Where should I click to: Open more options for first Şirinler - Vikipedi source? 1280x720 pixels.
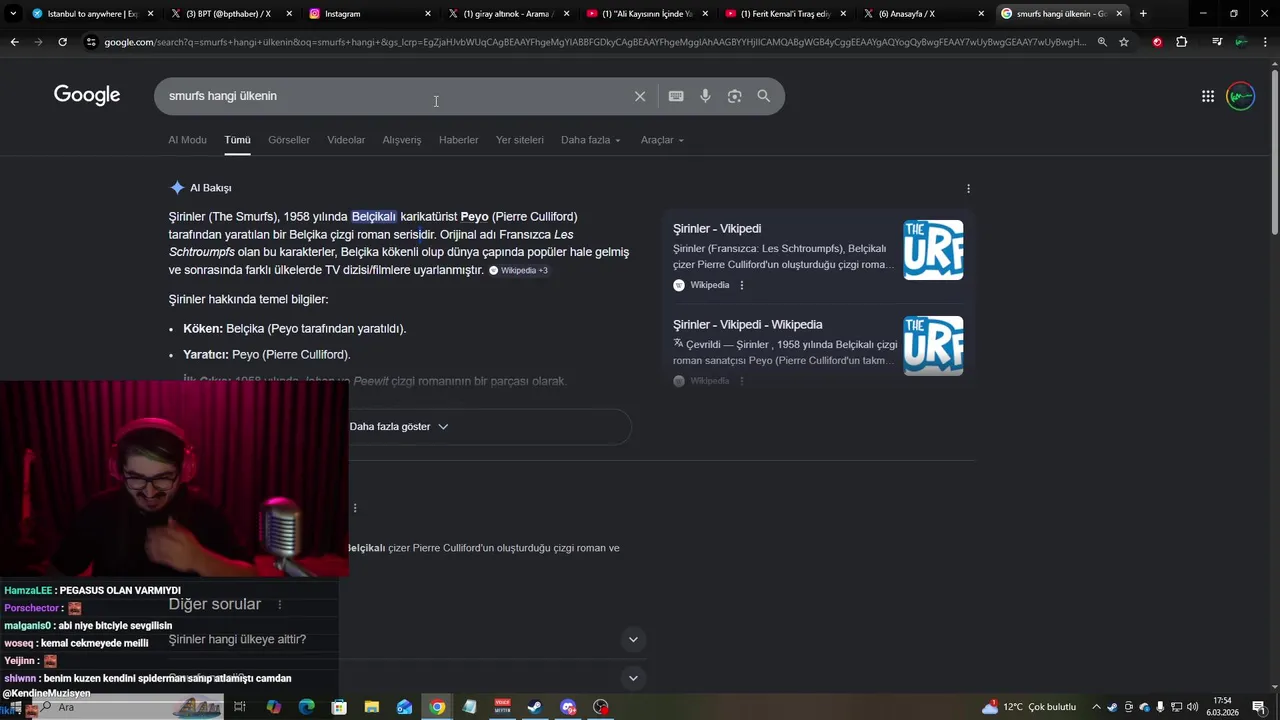click(x=742, y=285)
